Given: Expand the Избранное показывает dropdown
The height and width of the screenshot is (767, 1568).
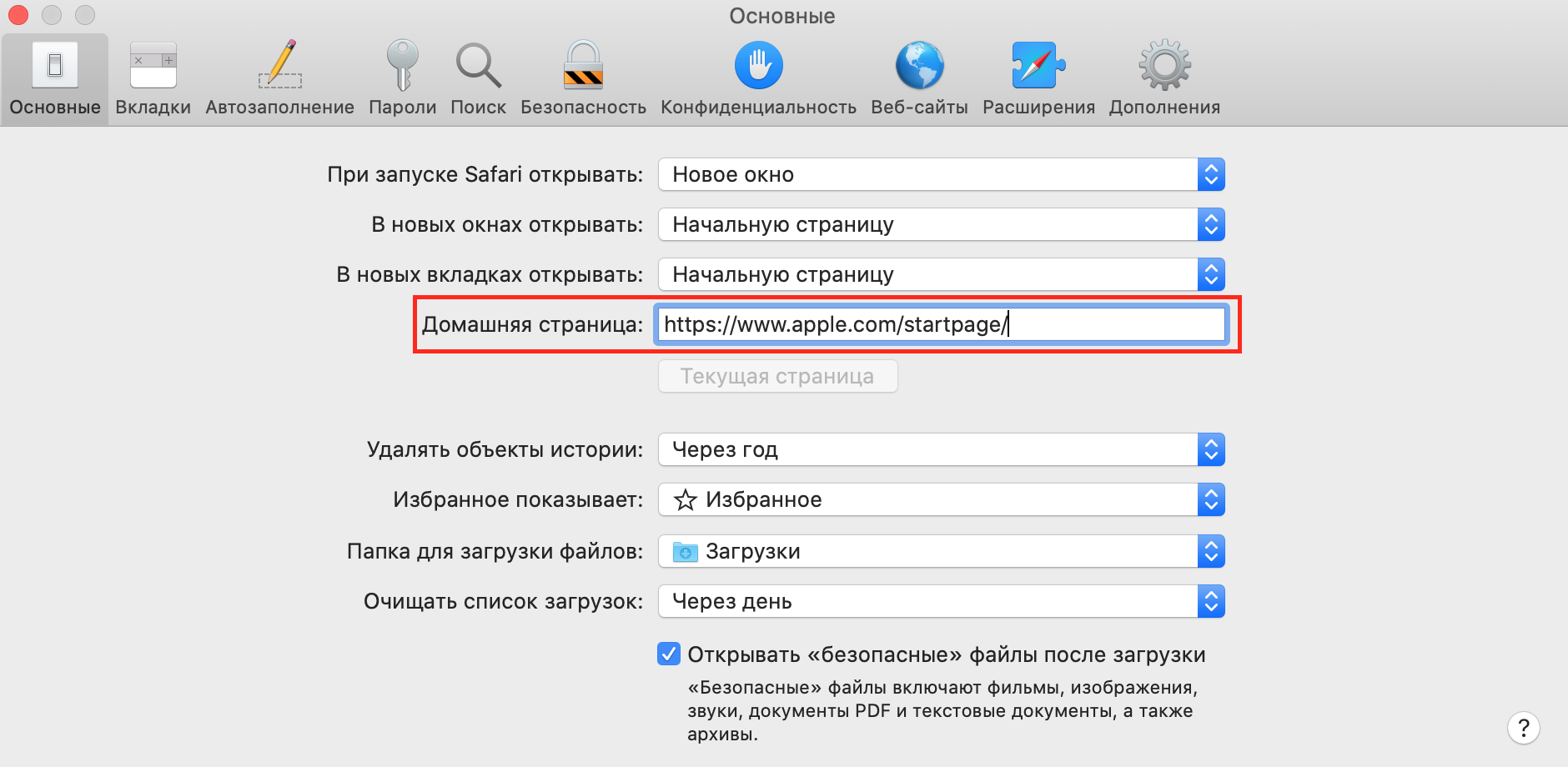Looking at the screenshot, I should coord(942,499).
